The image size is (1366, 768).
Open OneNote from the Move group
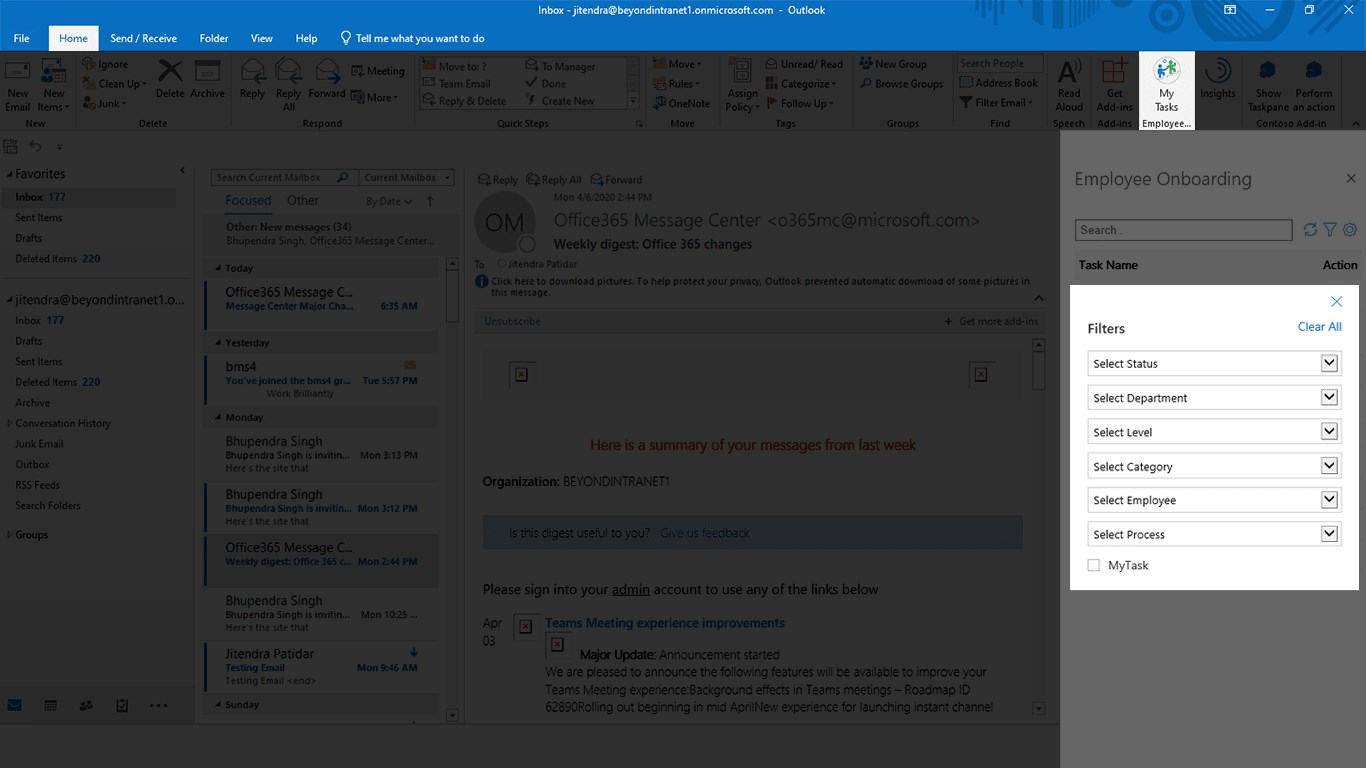(681, 103)
